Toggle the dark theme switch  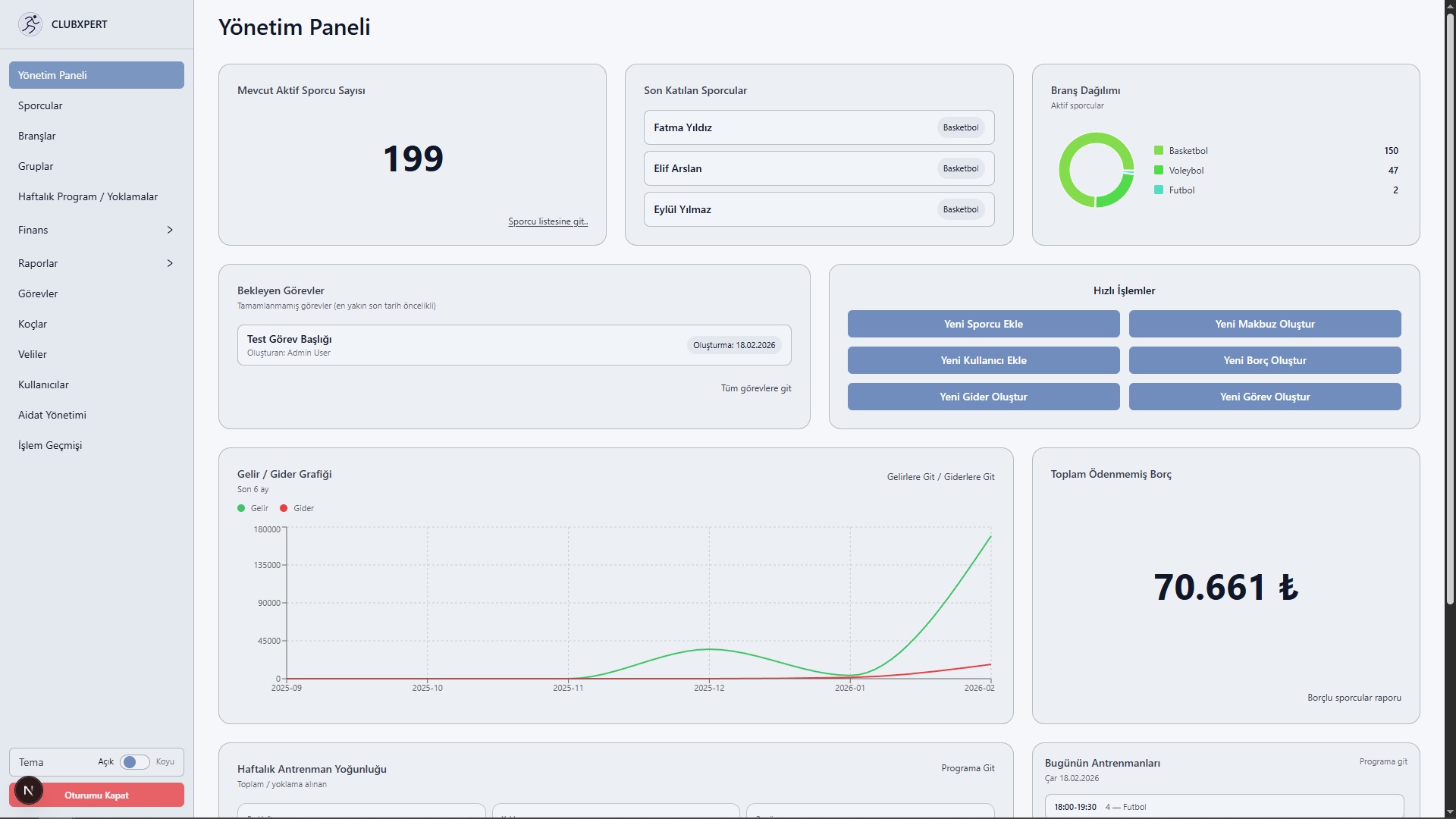[x=135, y=762]
